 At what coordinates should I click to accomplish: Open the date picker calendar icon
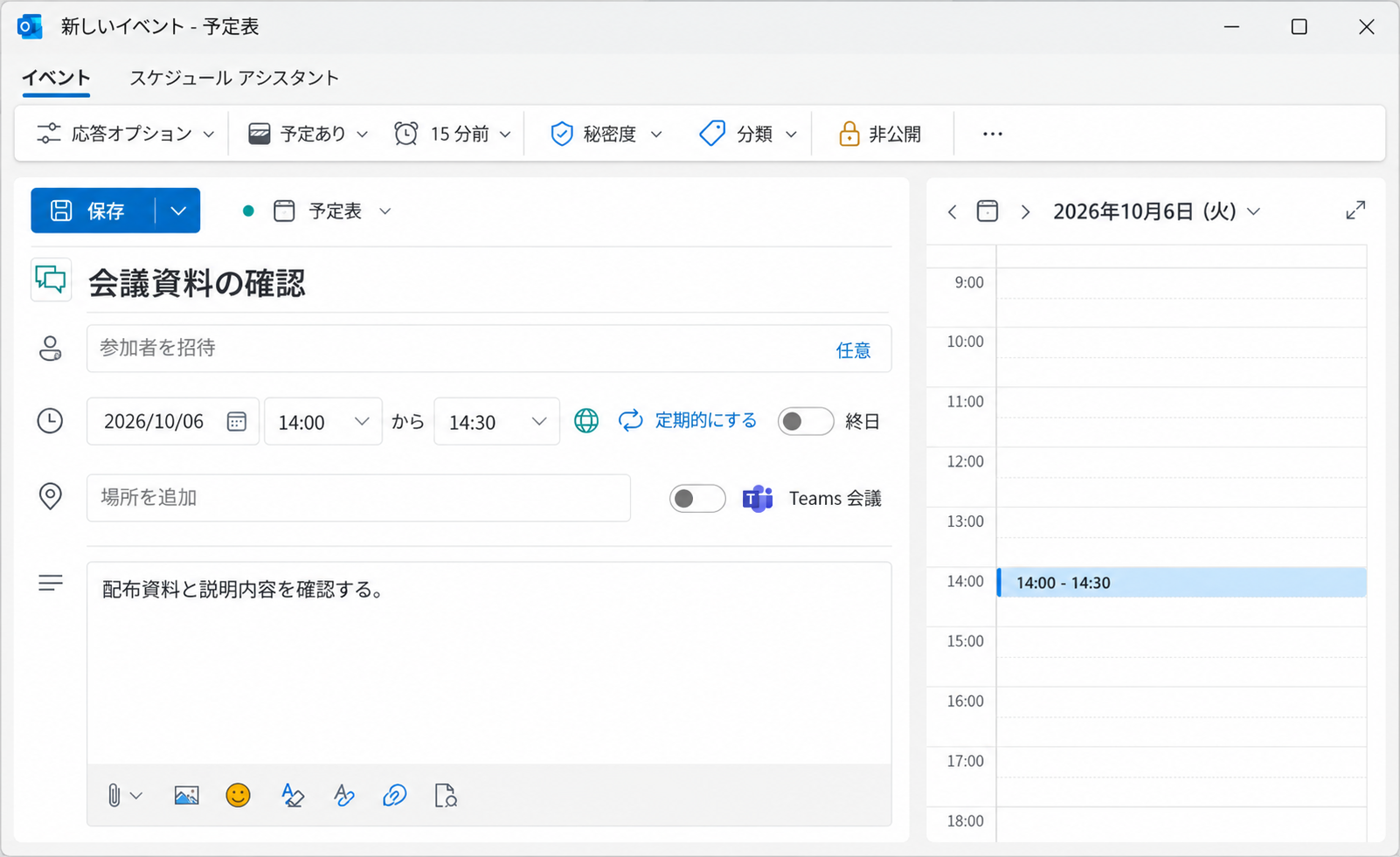pyautogui.click(x=236, y=421)
